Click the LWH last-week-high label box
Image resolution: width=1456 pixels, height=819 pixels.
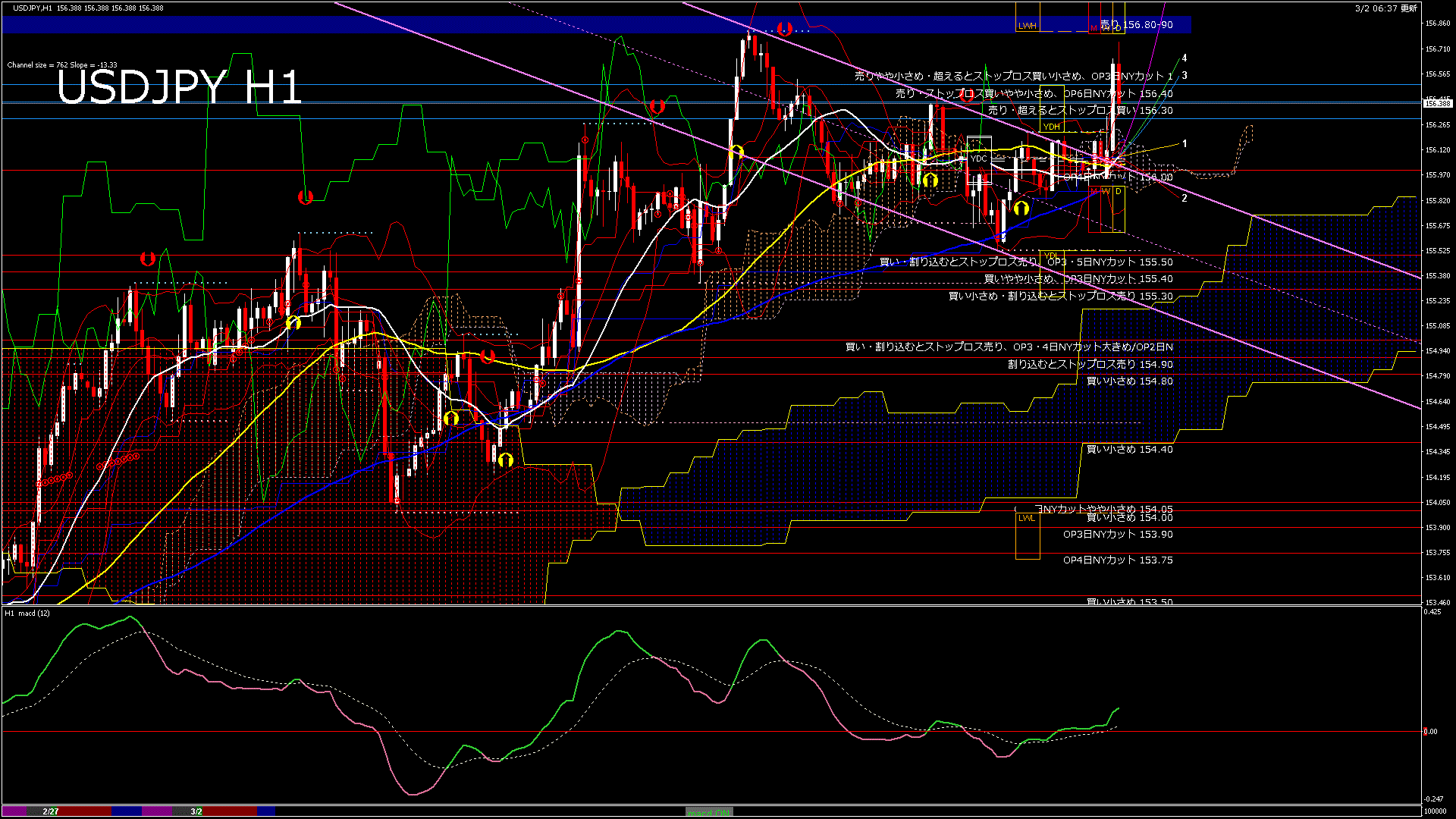pyautogui.click(x=1028, y=25)
